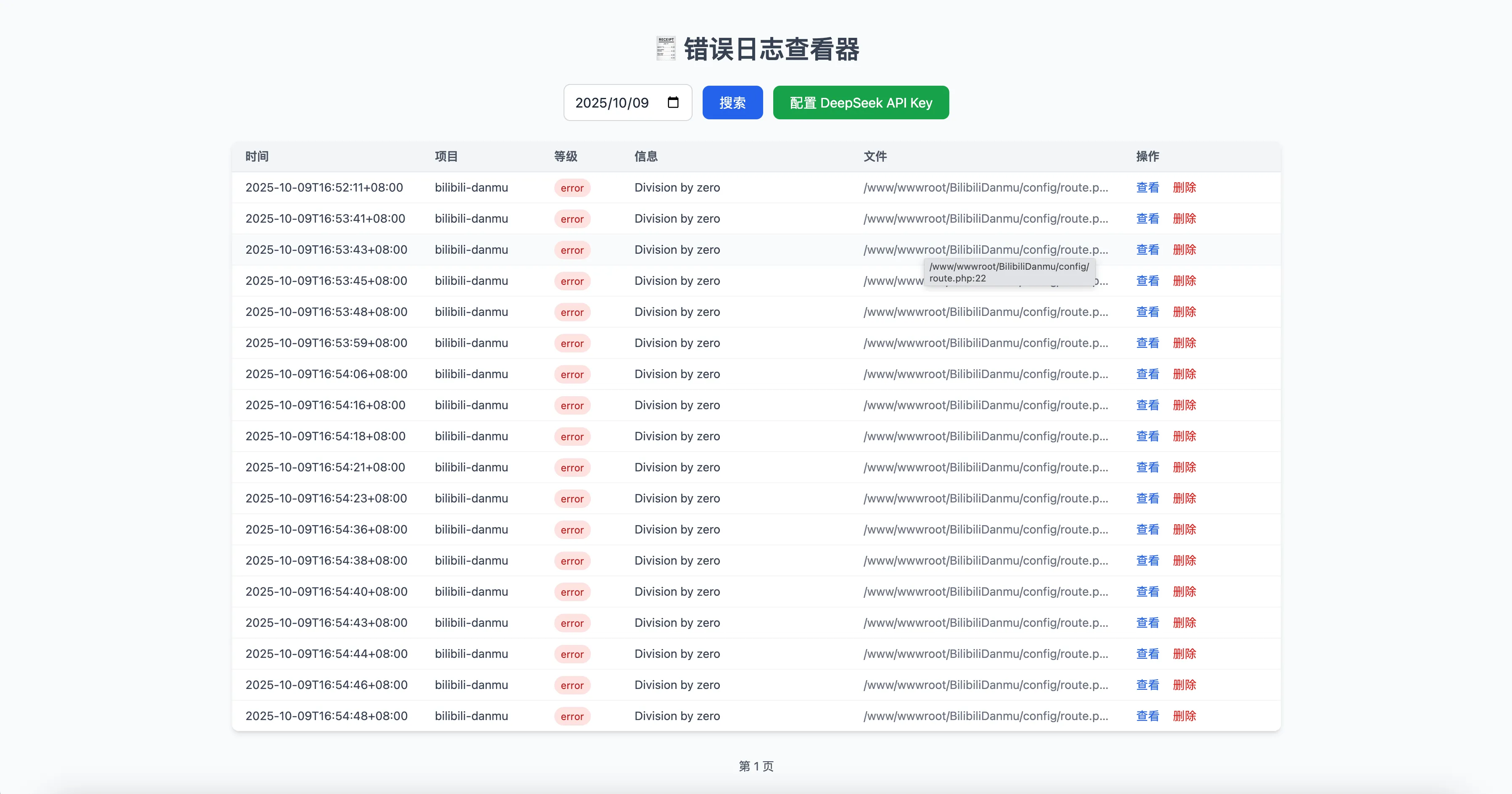
Task: Click 删除 on the 16:54:16 log entry
Action: coord(1185,405)
